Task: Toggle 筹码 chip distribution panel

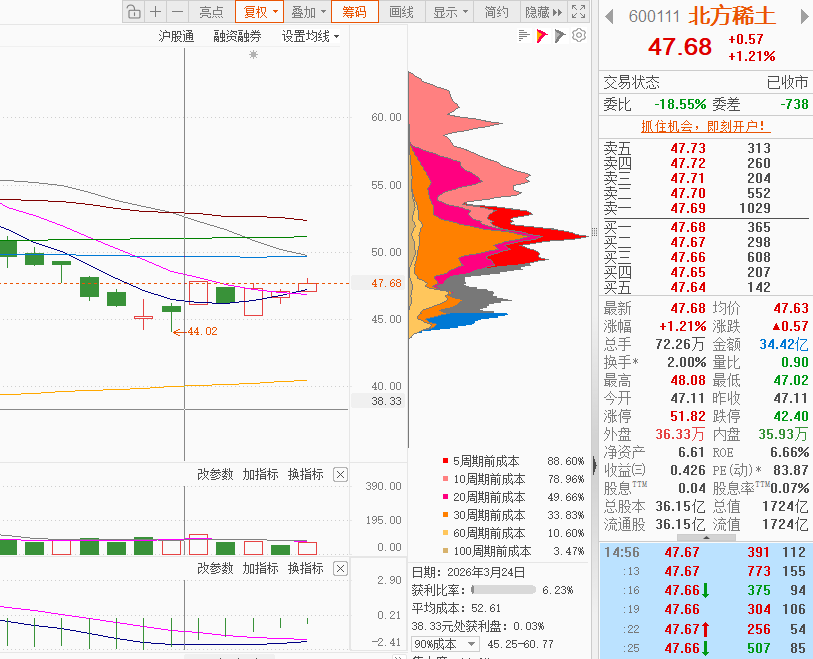Action: [355, 11]
